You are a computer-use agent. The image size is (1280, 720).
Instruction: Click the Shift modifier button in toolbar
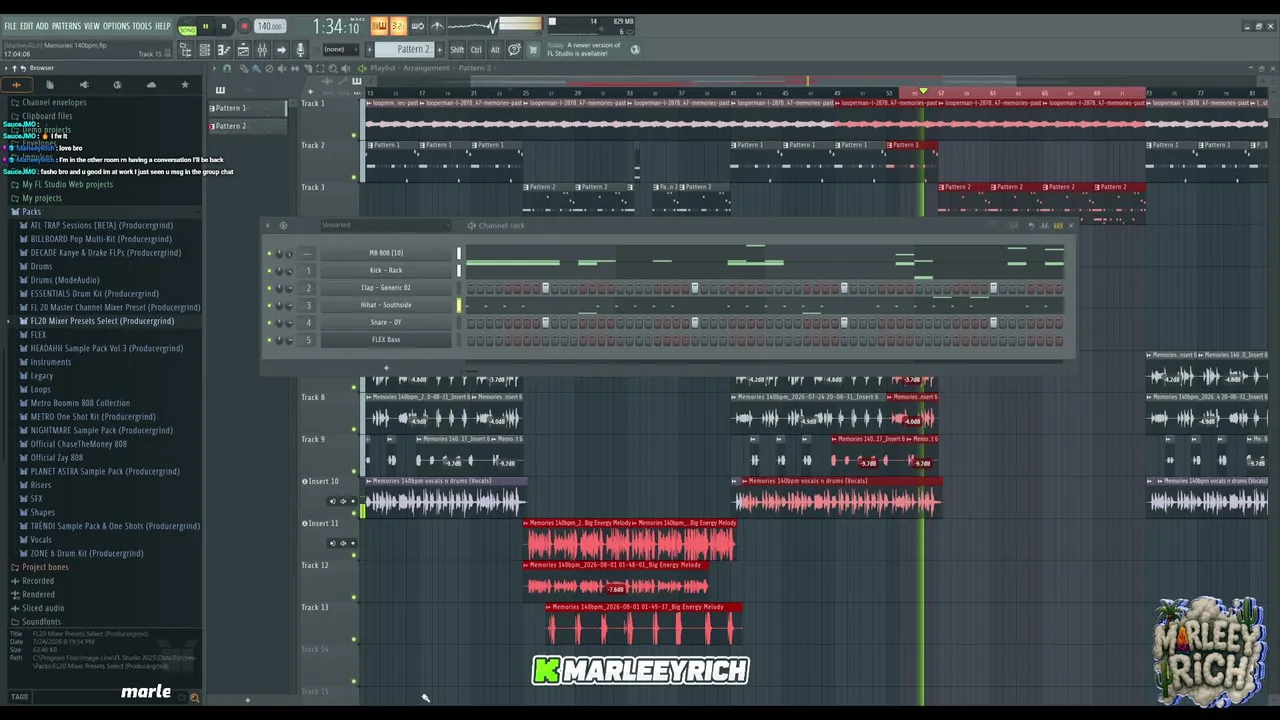pyautogui.click(x=457, y=50)
